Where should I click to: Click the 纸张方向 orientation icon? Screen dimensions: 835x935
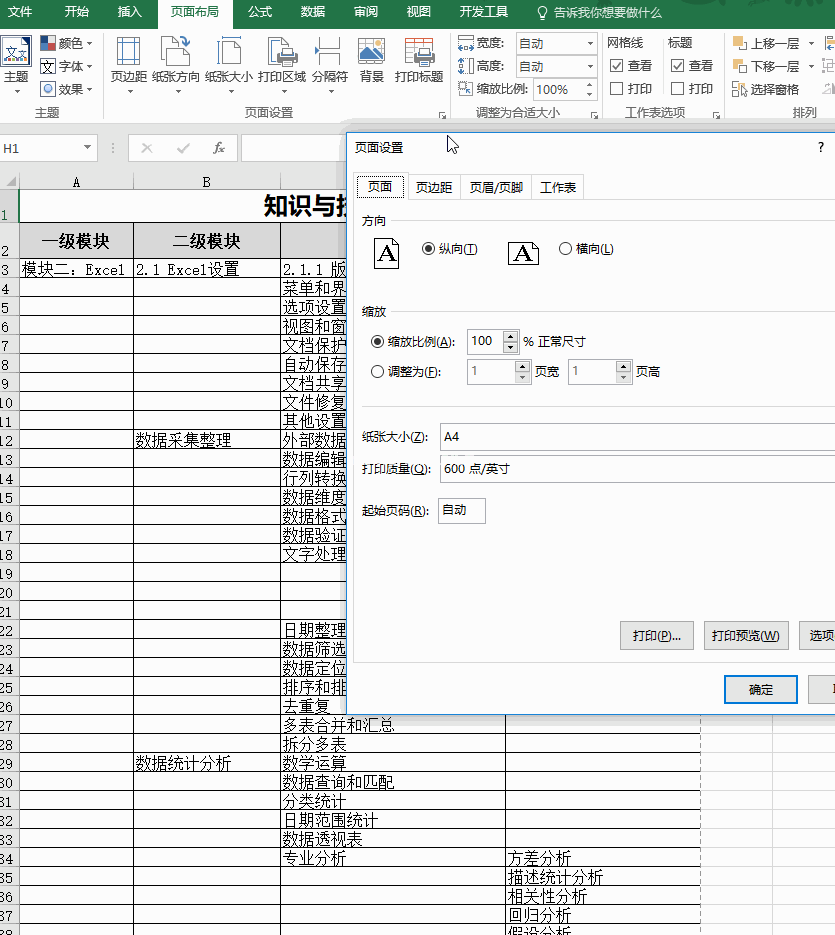pyautogui.click(x=176, y=60)
